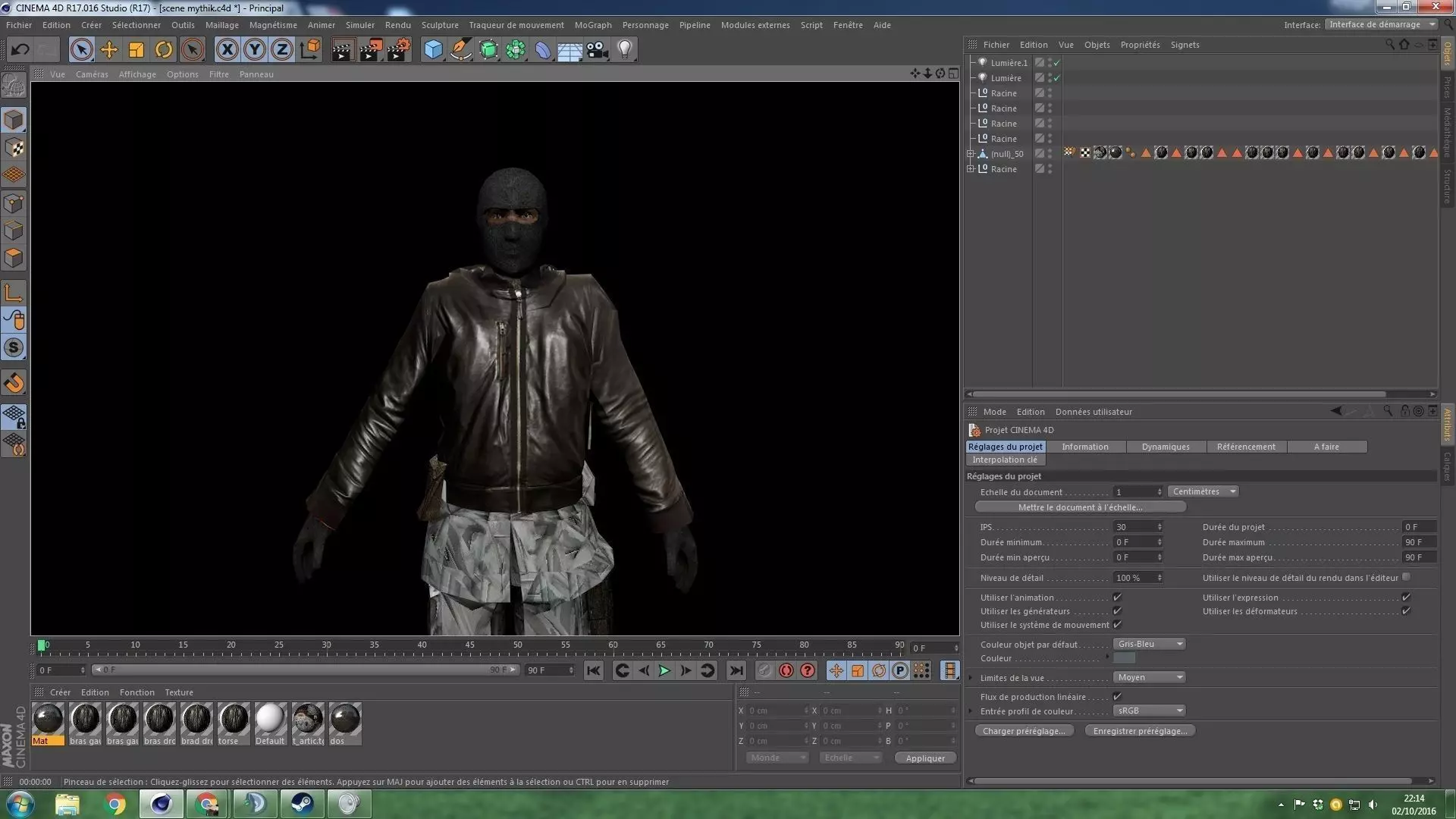
Task: Open the Centimètres unit dropdown
Action: coord(1203,491)
